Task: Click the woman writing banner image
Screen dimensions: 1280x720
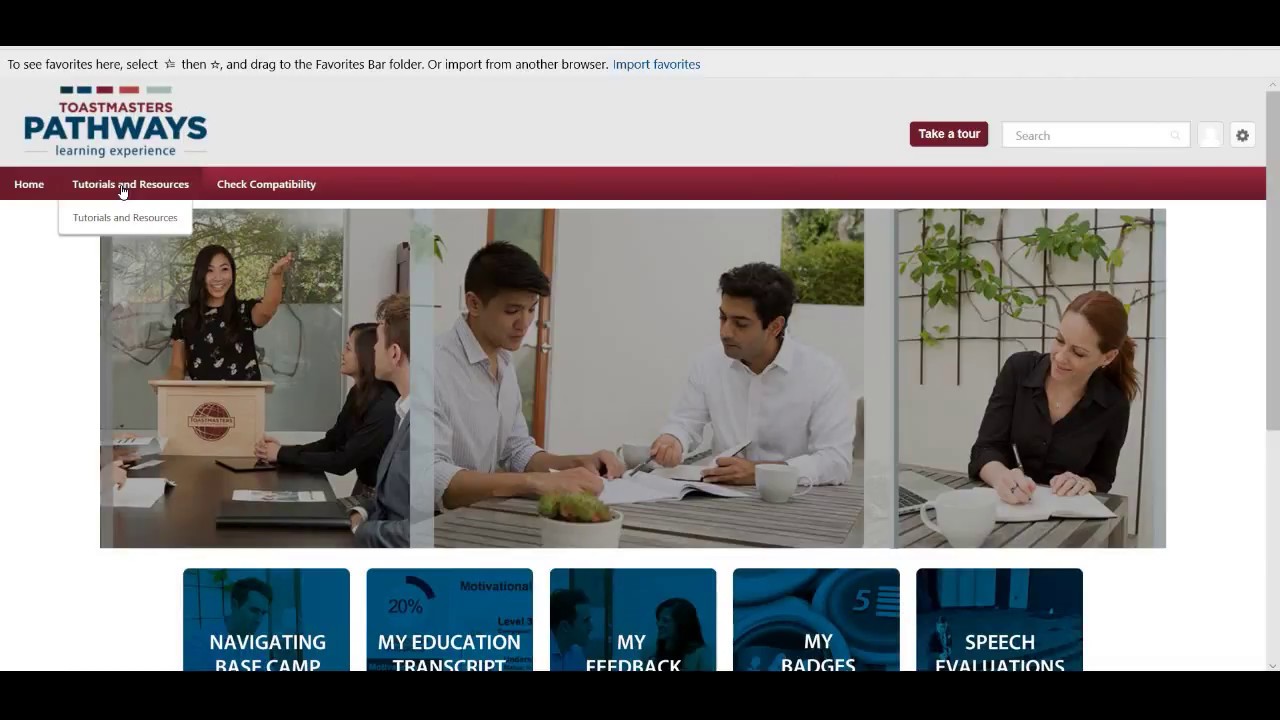Action: coord(1031,378)
